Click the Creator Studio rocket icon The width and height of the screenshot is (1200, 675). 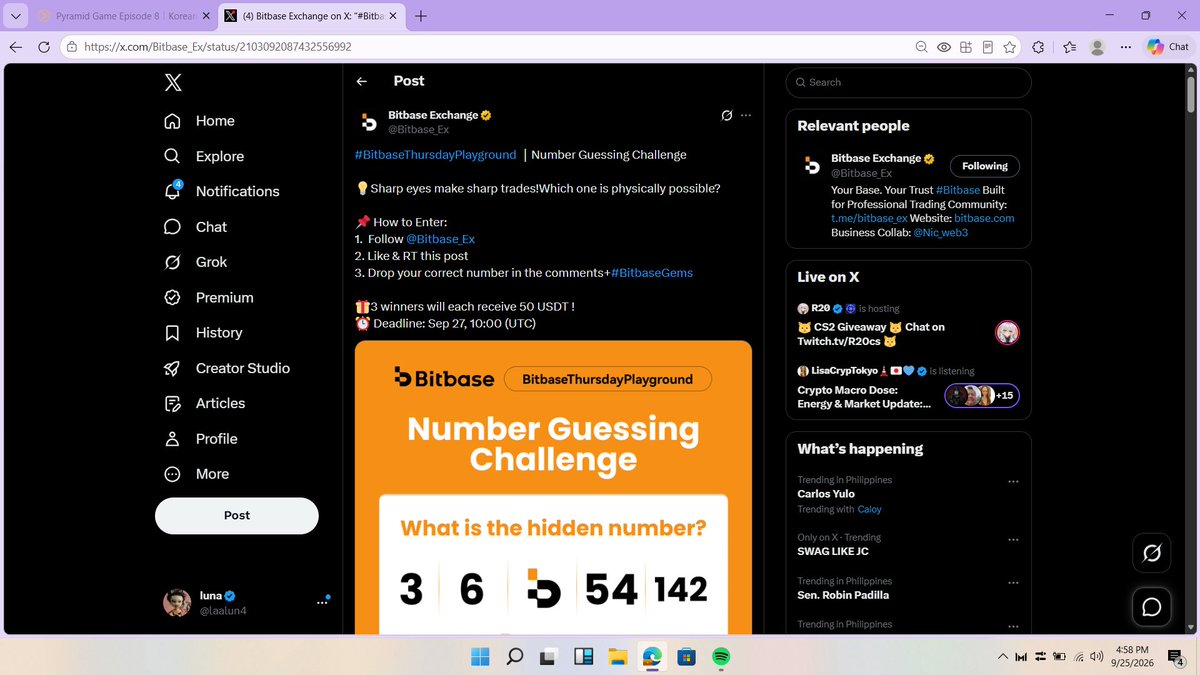[x=172, y=368]
